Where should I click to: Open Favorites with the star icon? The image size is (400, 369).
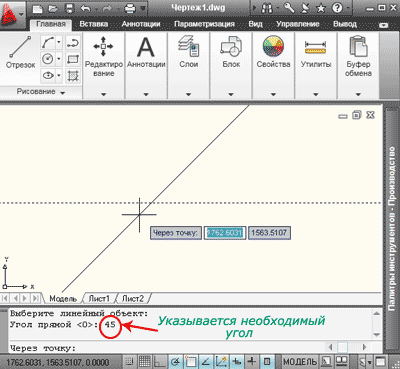pyautogui.click(x=321, y=8)
